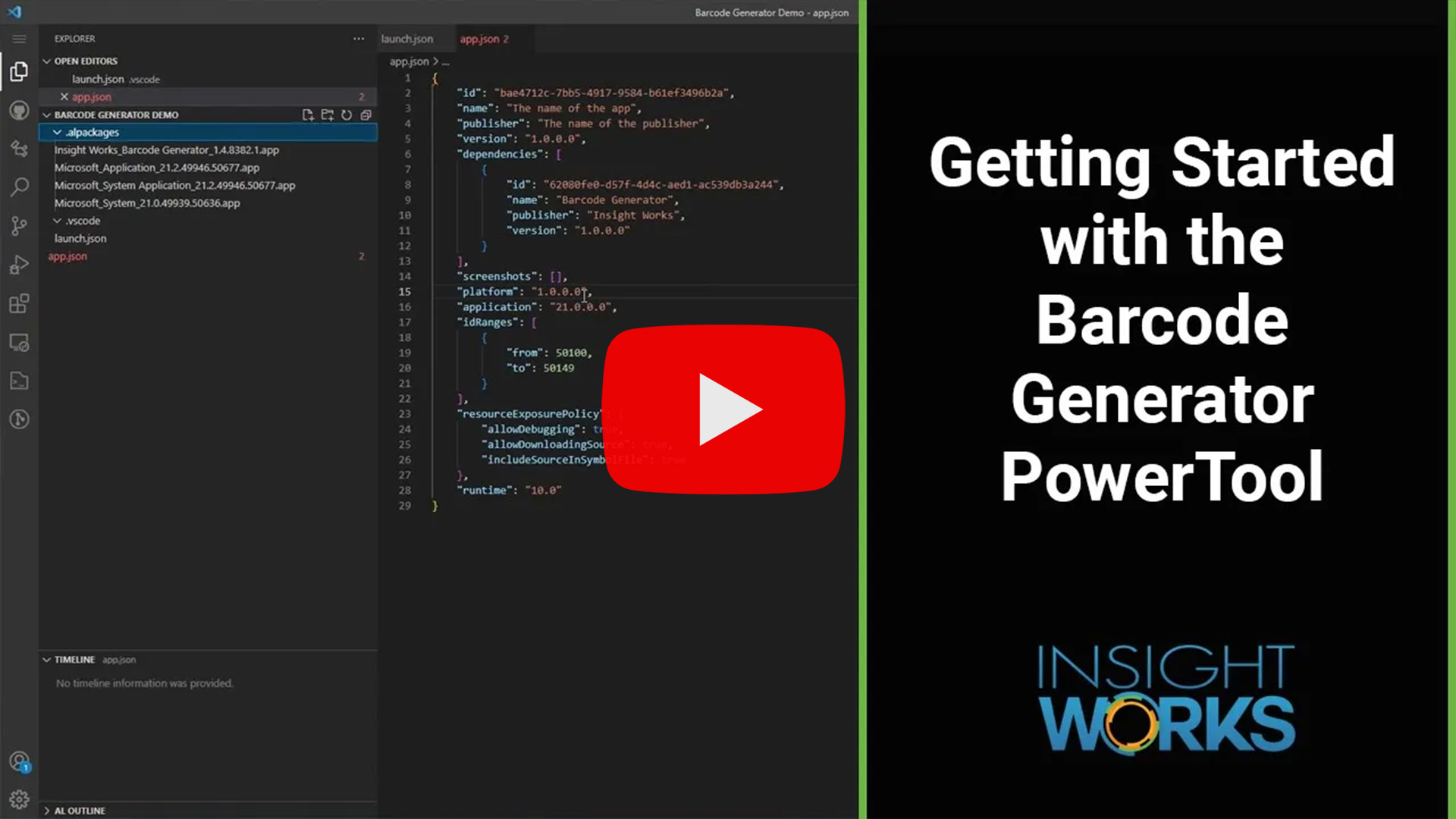Open the Extensions view icon
Screen dimensions: 1456x819
(19, 303)
